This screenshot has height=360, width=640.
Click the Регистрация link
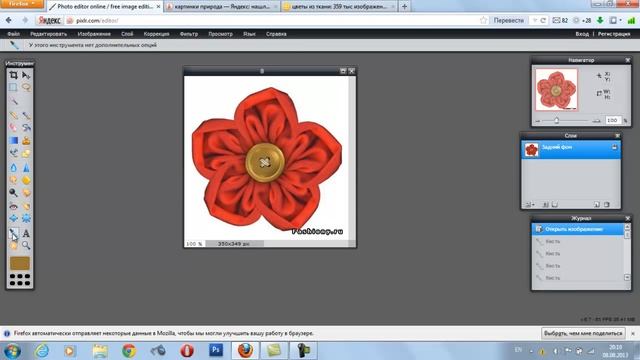614,34
